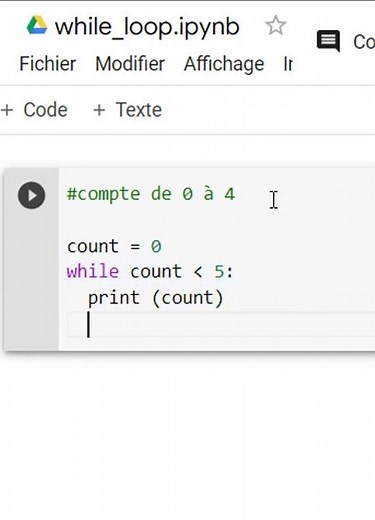Screen dimensions: 375x520
Task: Open the Modifier menu
Action: pos(130,64)
